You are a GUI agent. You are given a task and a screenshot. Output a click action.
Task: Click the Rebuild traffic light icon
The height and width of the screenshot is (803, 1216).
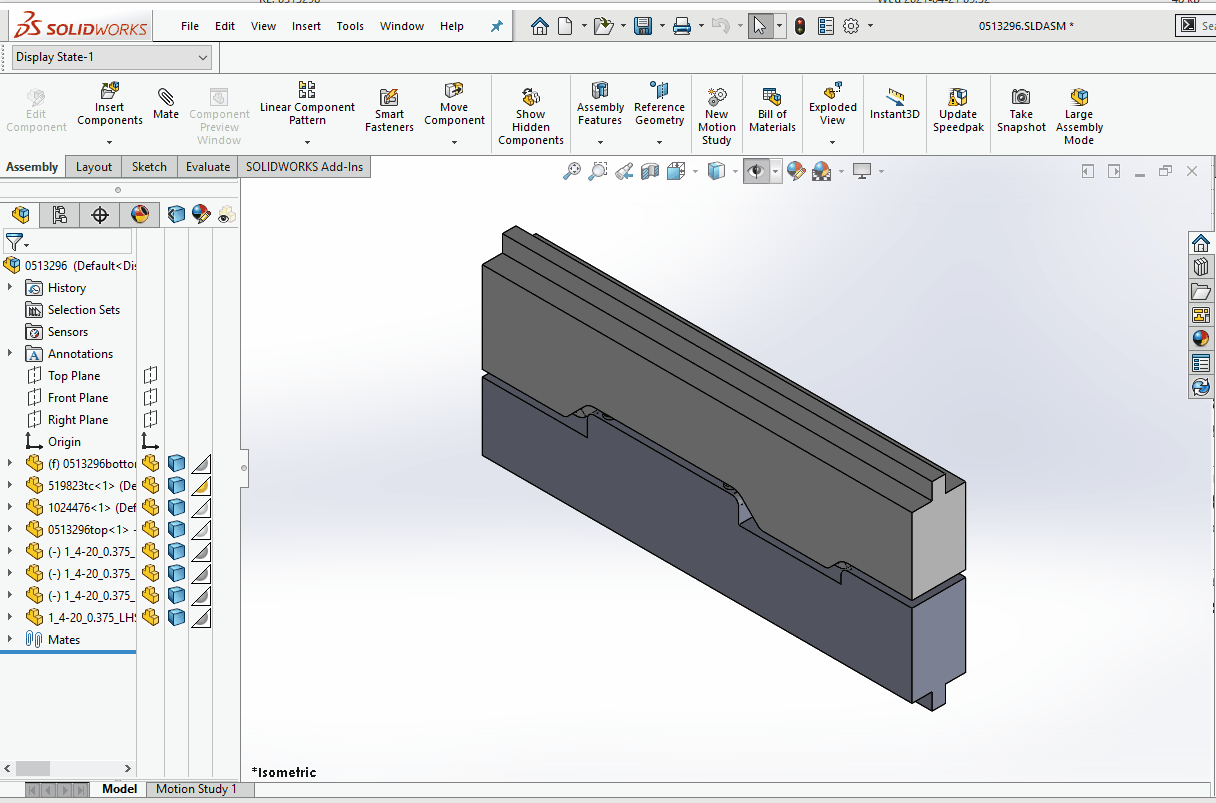click(x=800, y=26)
